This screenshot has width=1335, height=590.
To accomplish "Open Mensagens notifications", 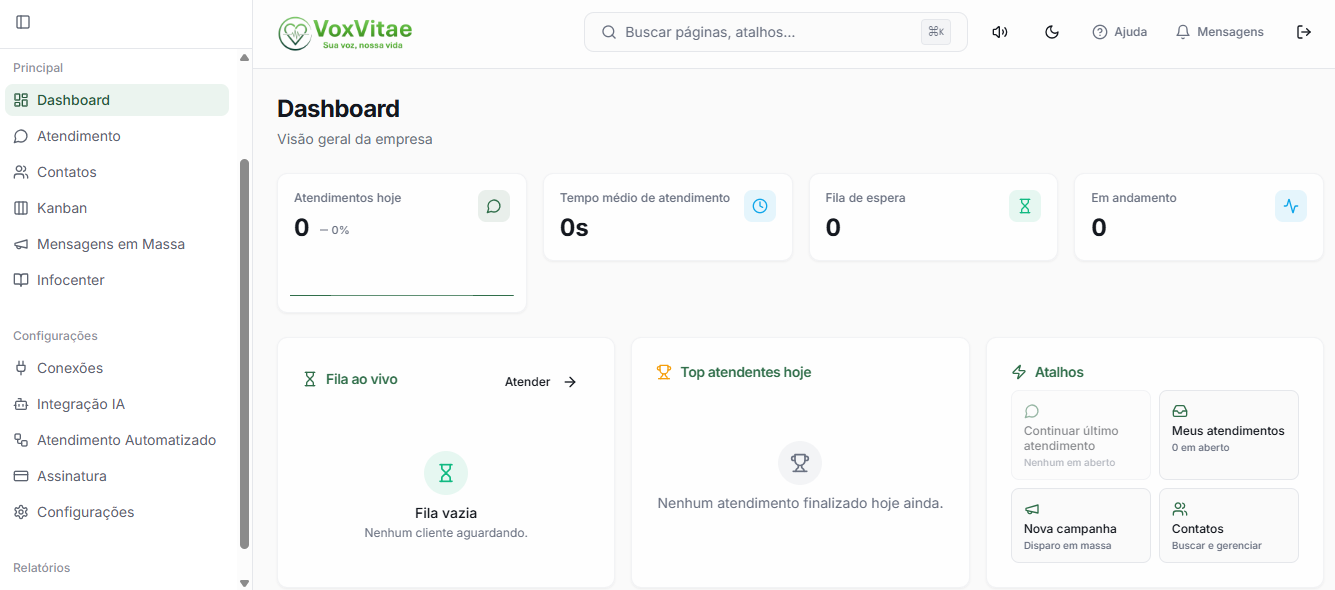I will (x=1220, y=32).
